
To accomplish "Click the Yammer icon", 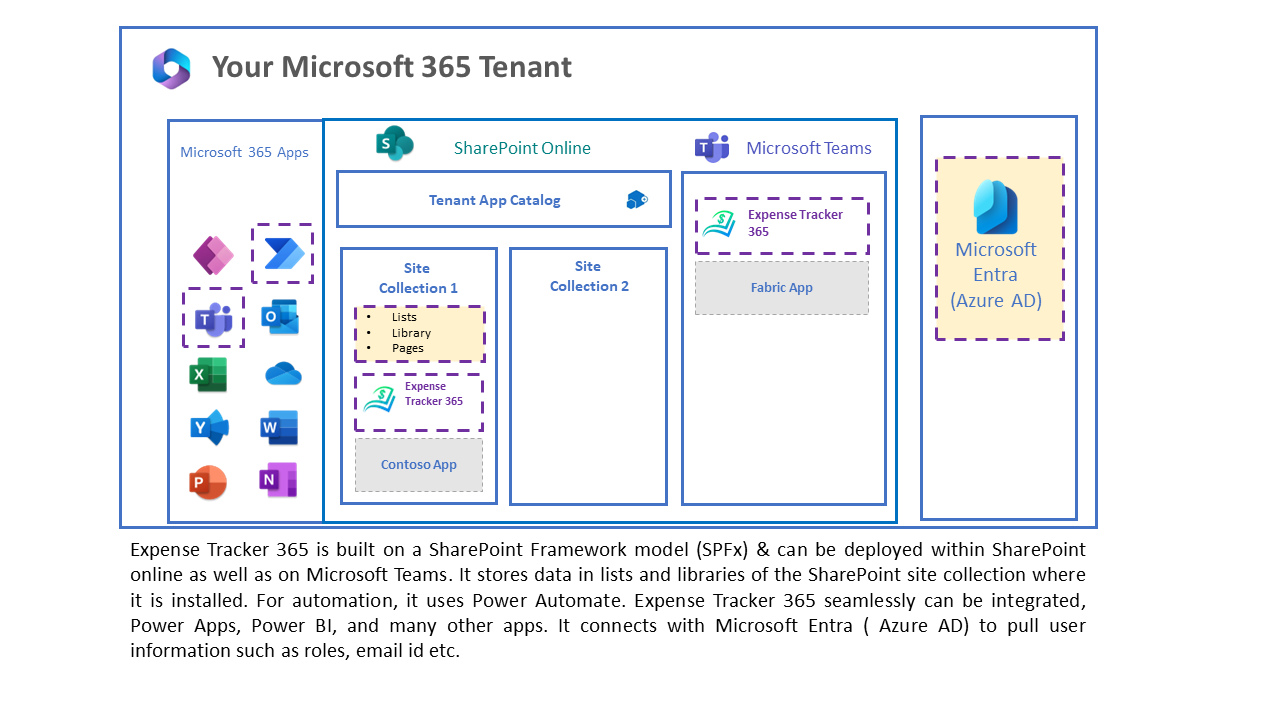I will tap(209, 428).
